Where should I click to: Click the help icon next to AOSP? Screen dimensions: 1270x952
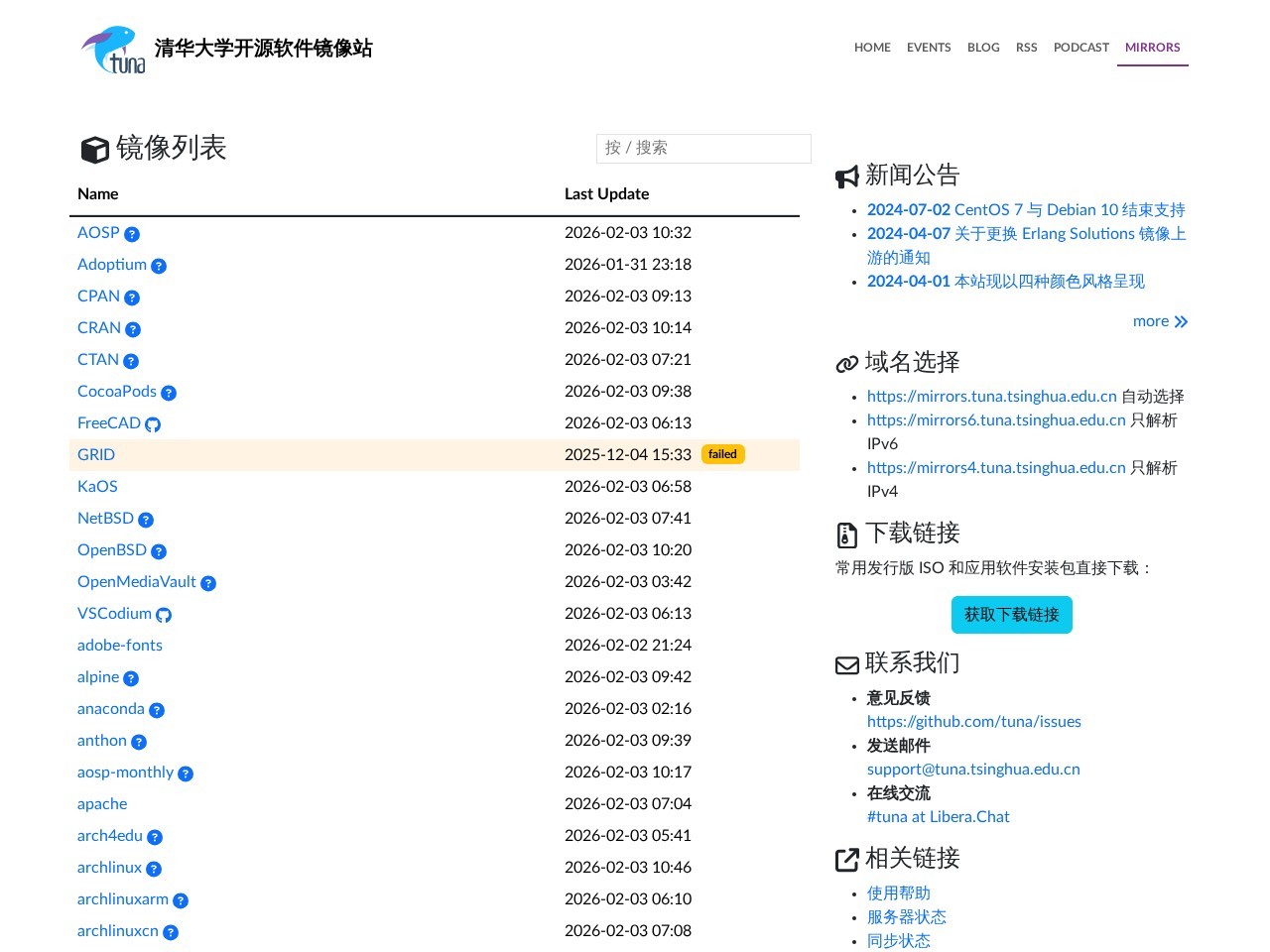[x=133, y=233]
